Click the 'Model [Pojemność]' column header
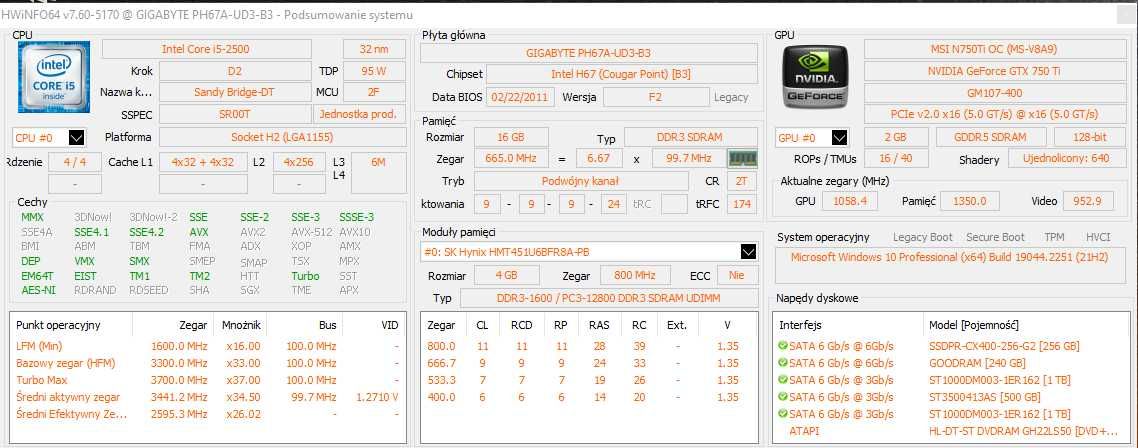1138x448 pixels. tap(973, 325)
